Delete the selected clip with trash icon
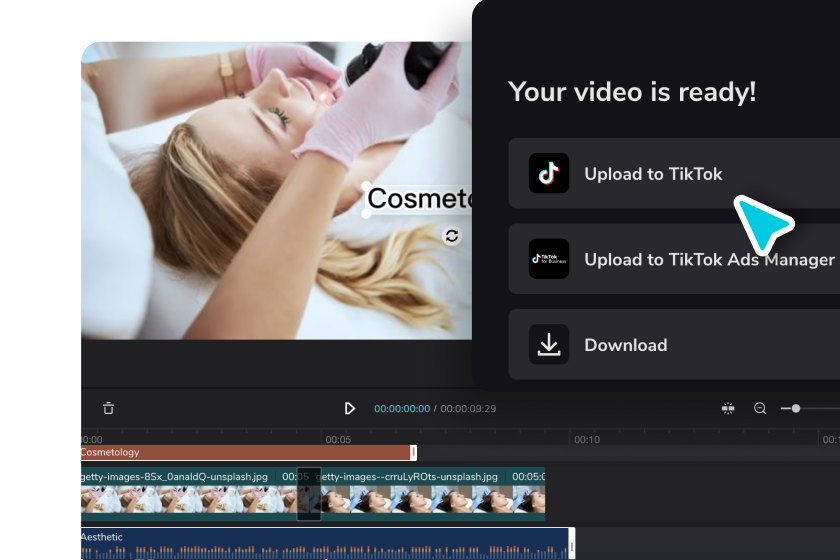840x560 pixels. 108,408
